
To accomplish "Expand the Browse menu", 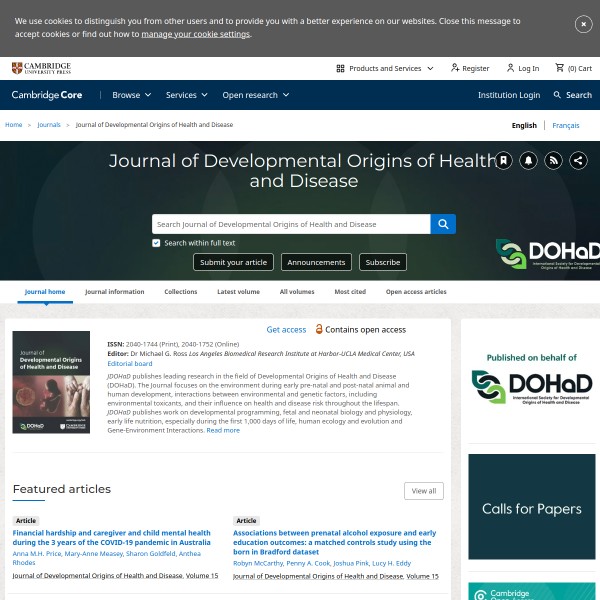I will pyautogui.click(x=131, y=95).
